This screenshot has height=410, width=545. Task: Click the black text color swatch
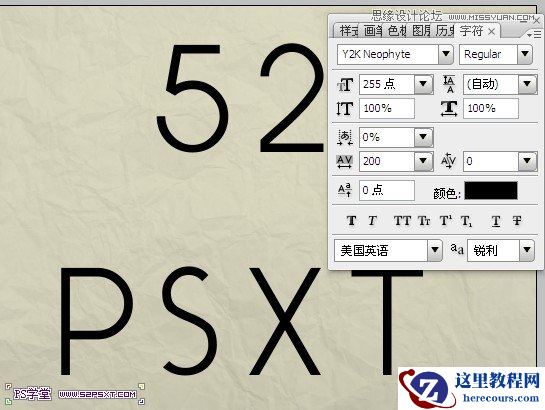point(491,190)
